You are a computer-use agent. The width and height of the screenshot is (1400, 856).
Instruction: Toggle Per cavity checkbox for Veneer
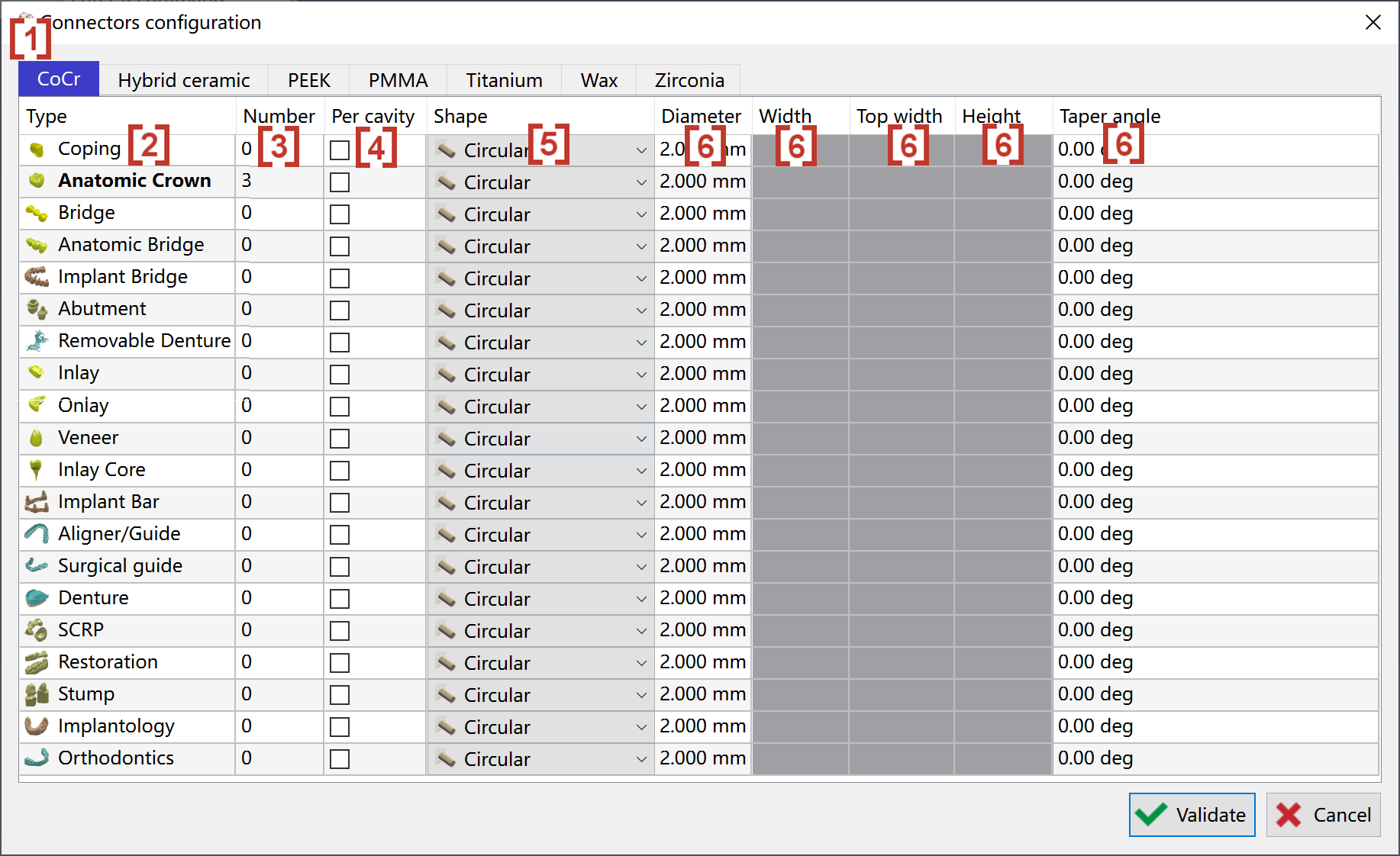340,439
